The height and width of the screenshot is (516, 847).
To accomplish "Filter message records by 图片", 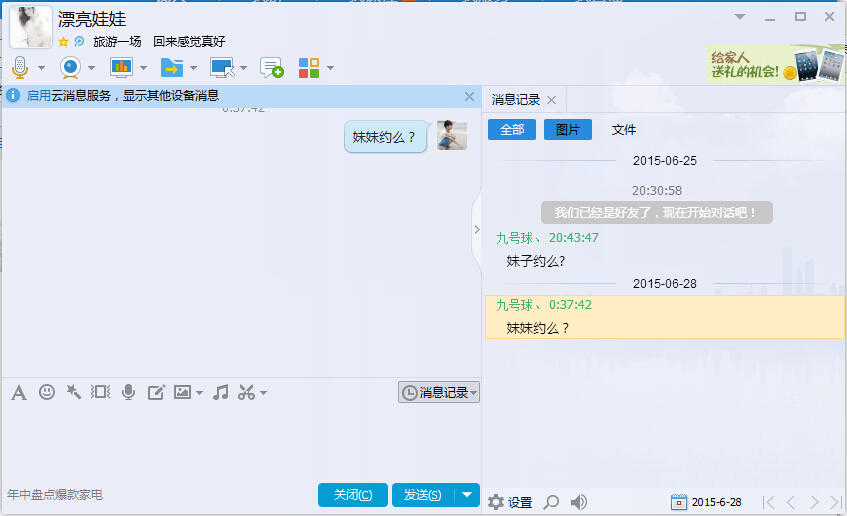I will (x=568, y=130).
